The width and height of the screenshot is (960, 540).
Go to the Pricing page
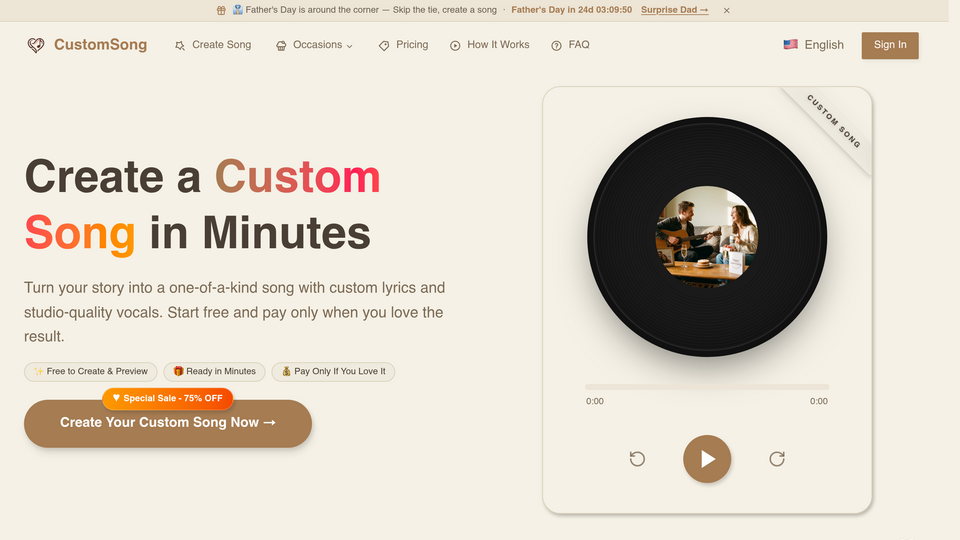point(403,45)
